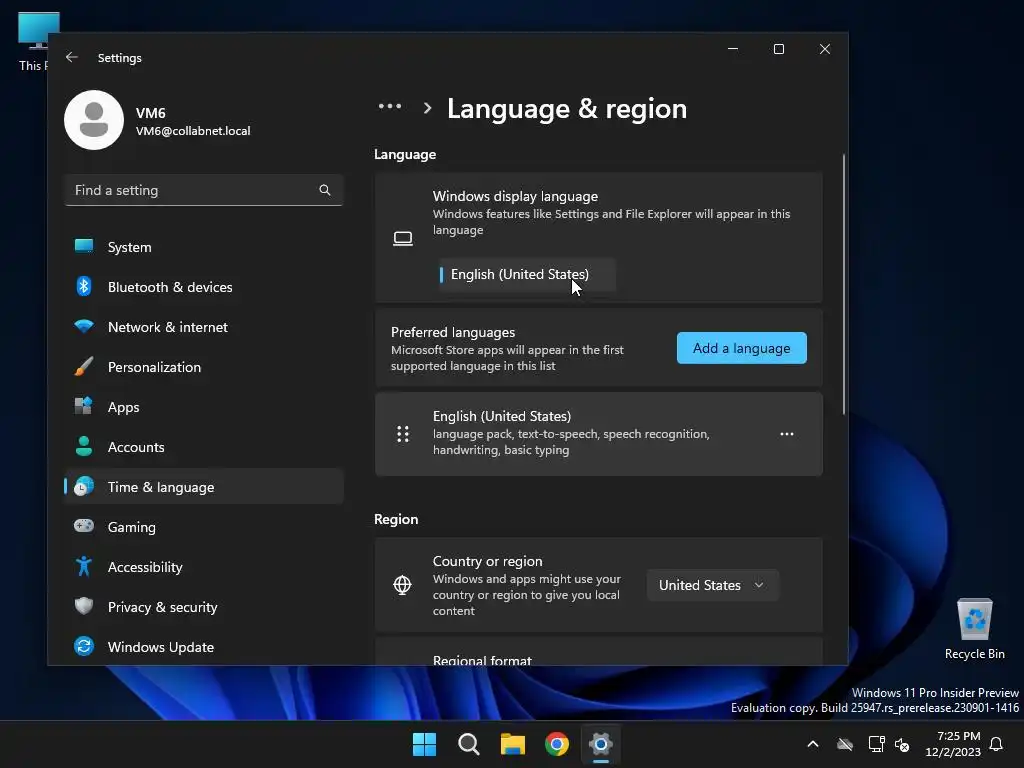This screenshot has height=768, width=1024.
Task: Click the Find a setting search box
Action: [204, 190]
